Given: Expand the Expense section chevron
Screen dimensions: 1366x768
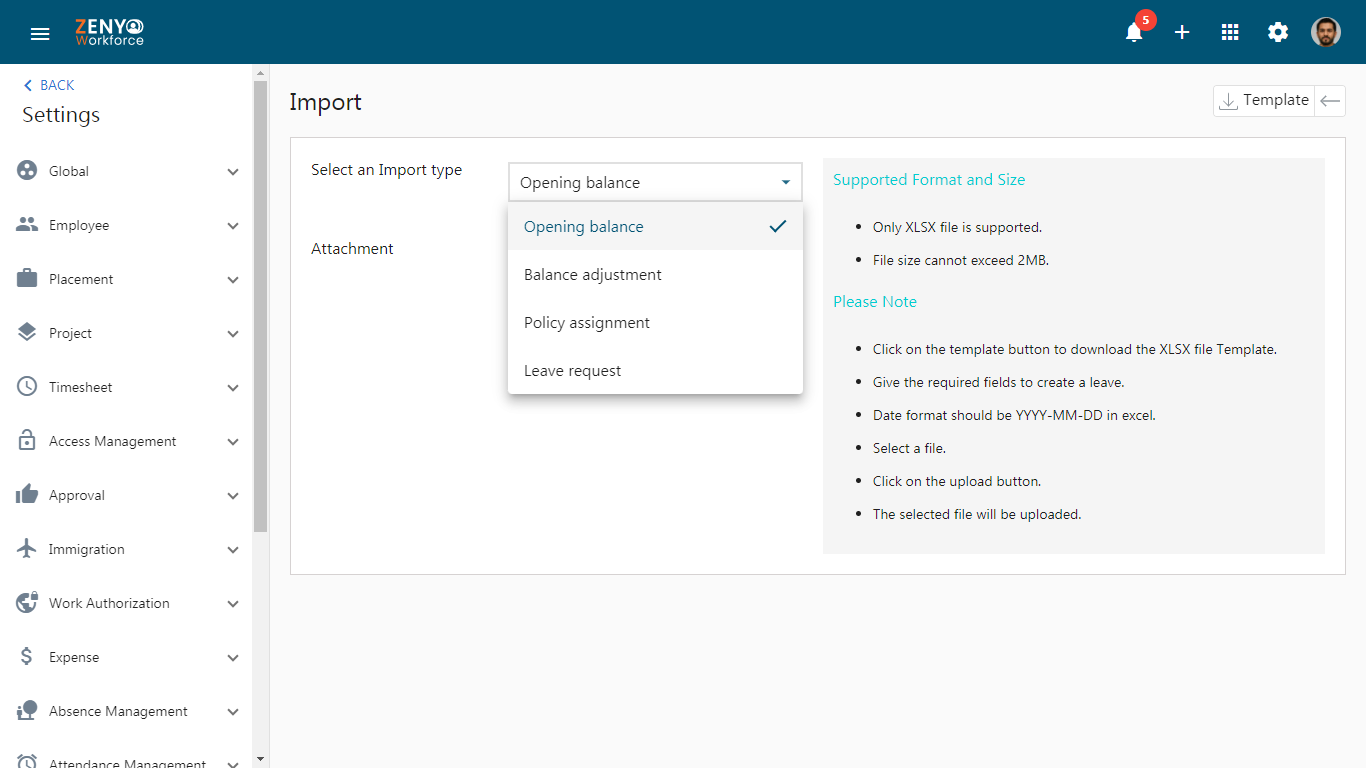Looking at the screenshot, I should pyautogui.click(x=233, y=658).
